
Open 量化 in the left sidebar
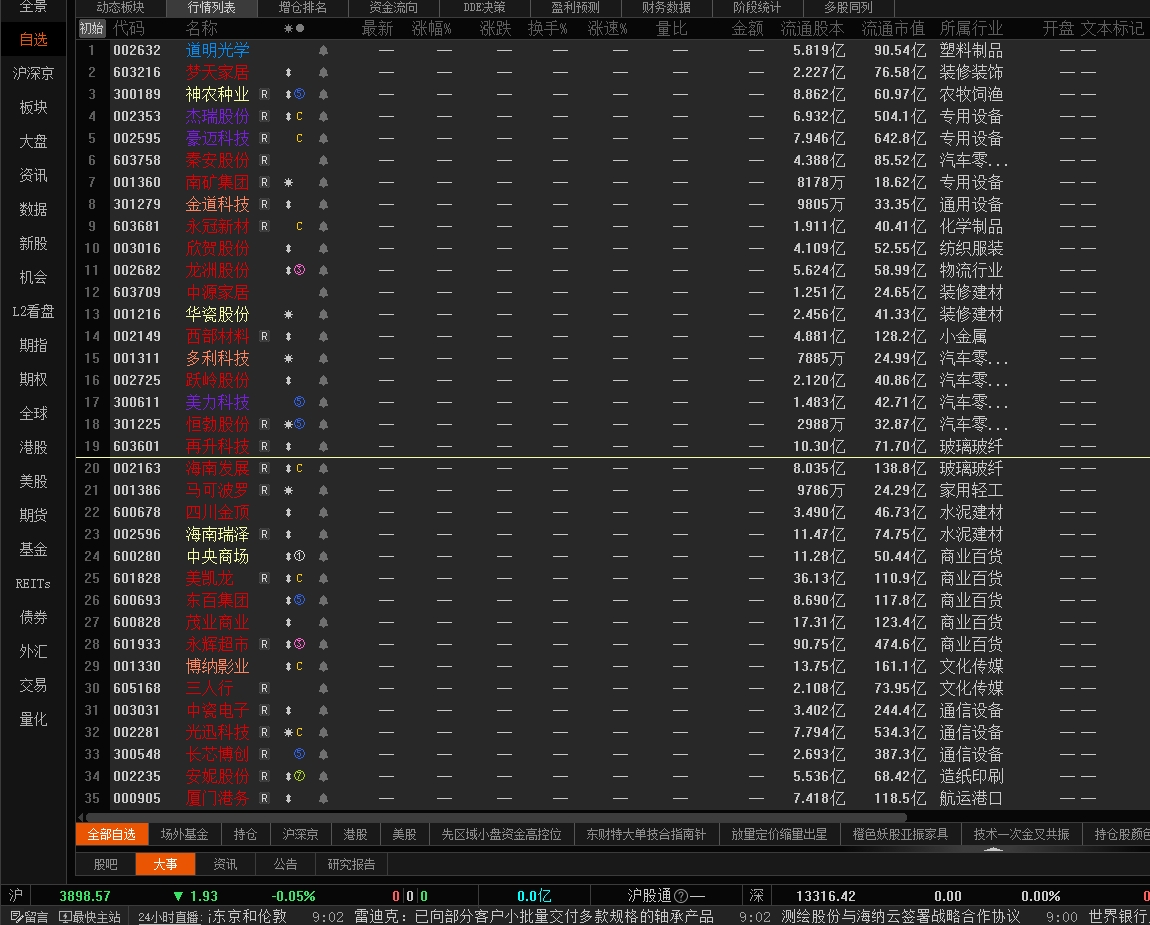tap(34, 720)
